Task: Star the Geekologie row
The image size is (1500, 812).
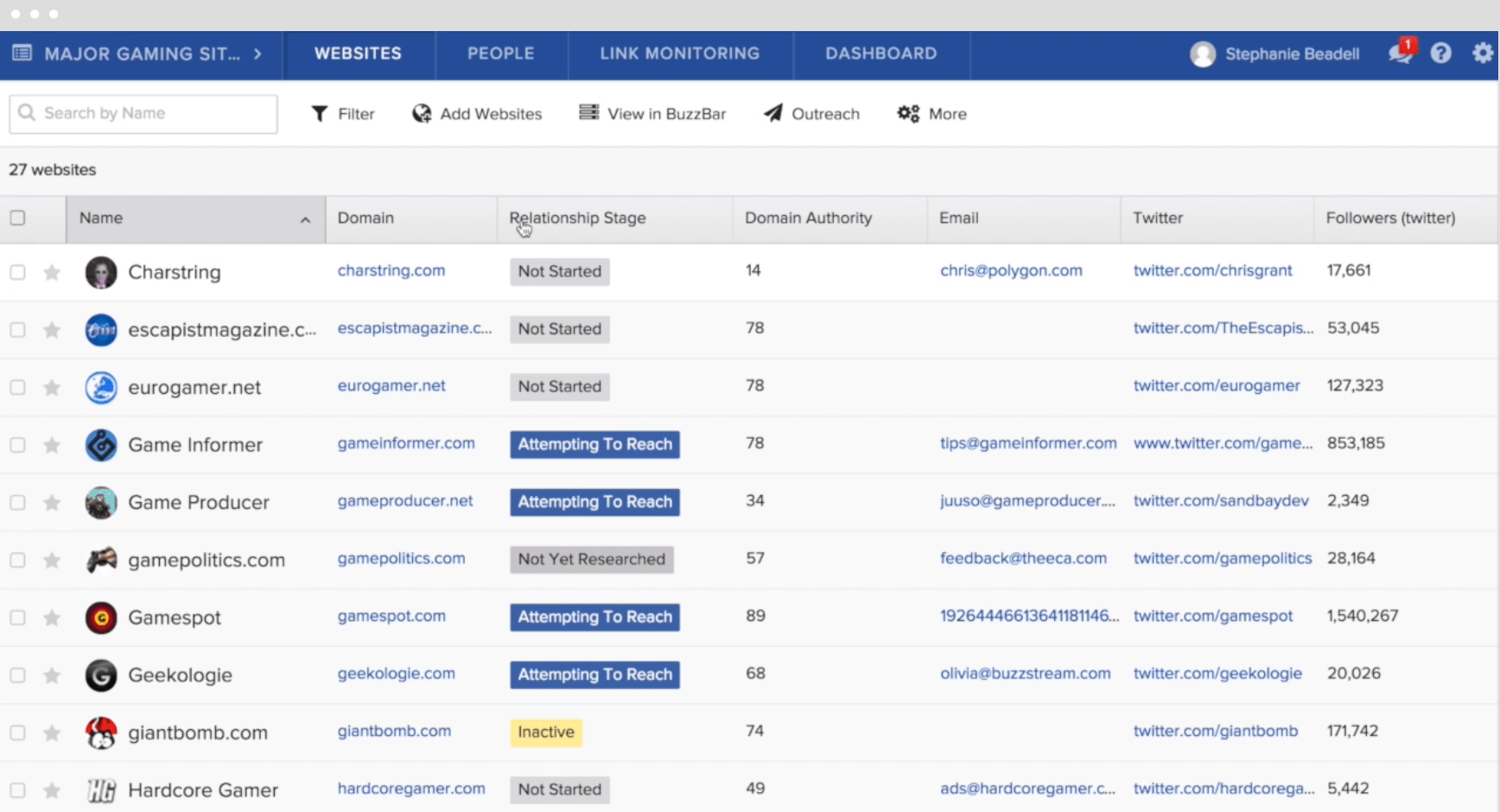Action: 52,676
